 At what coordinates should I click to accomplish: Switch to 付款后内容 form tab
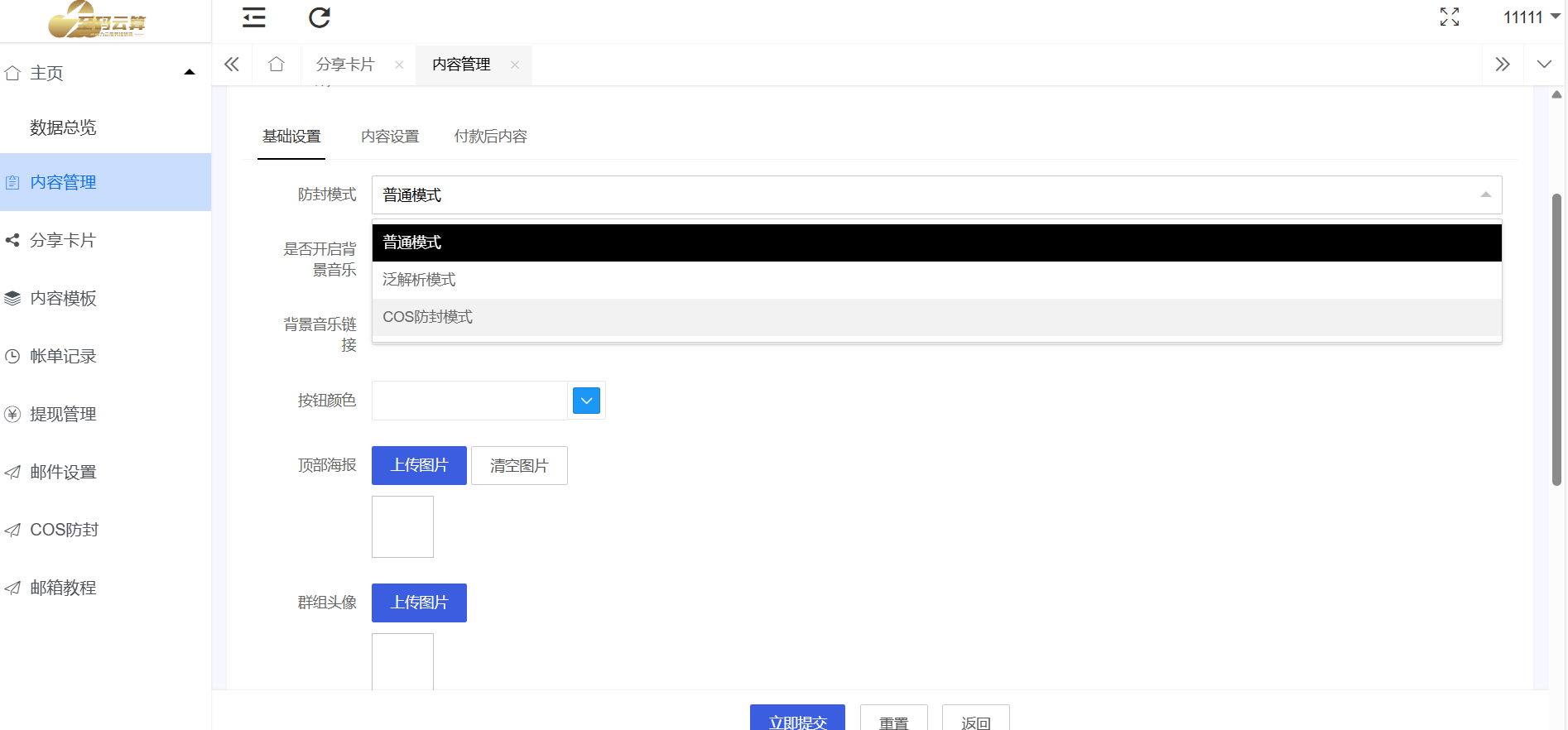[x=490, y=137]
